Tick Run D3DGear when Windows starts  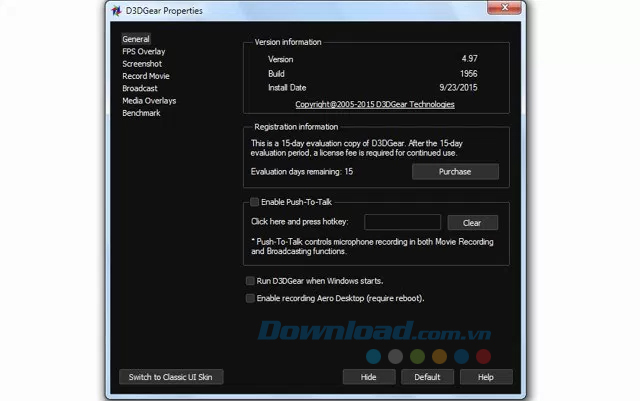(250, 281)
